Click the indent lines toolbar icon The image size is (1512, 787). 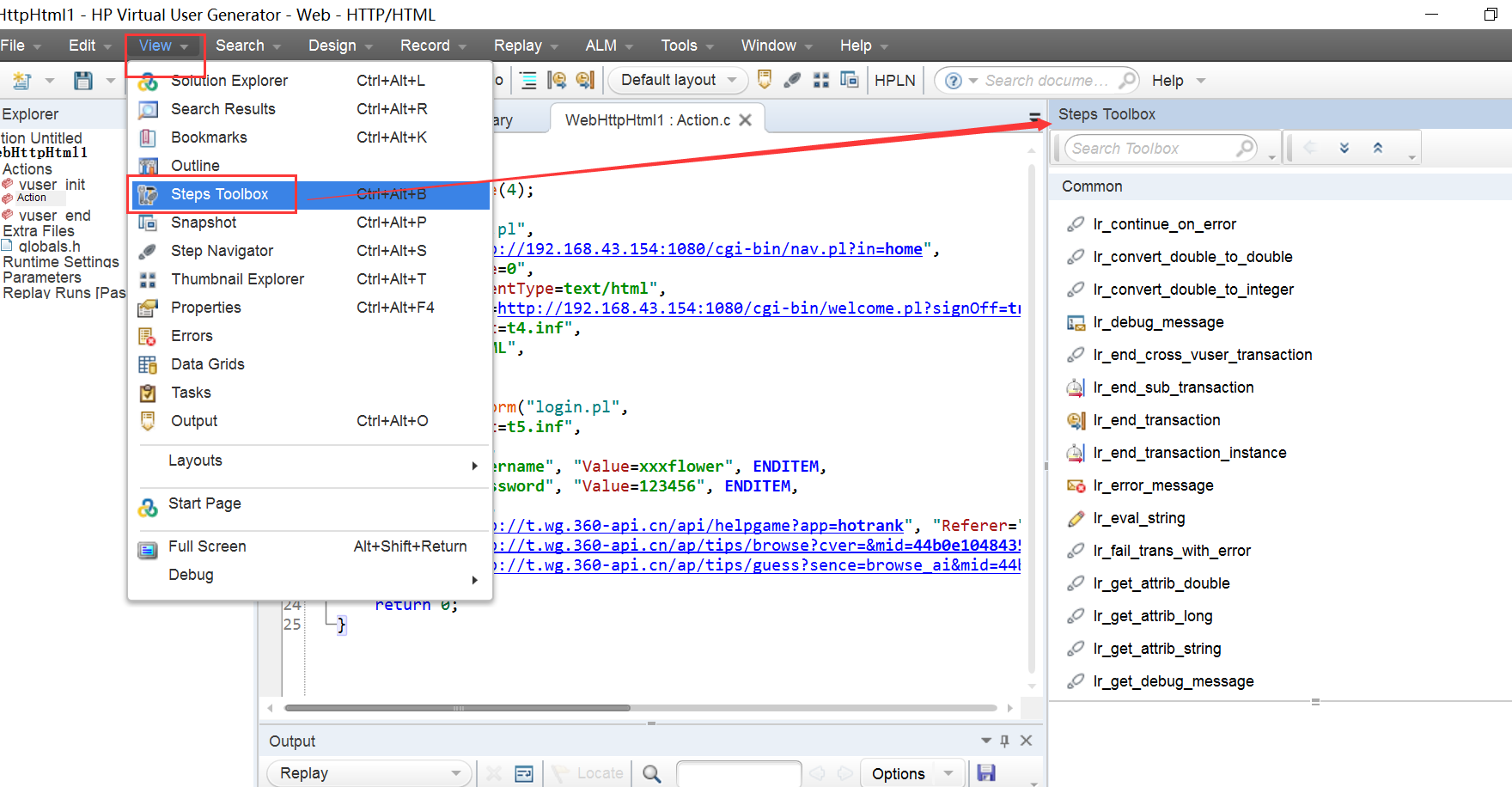coord(528,81)
